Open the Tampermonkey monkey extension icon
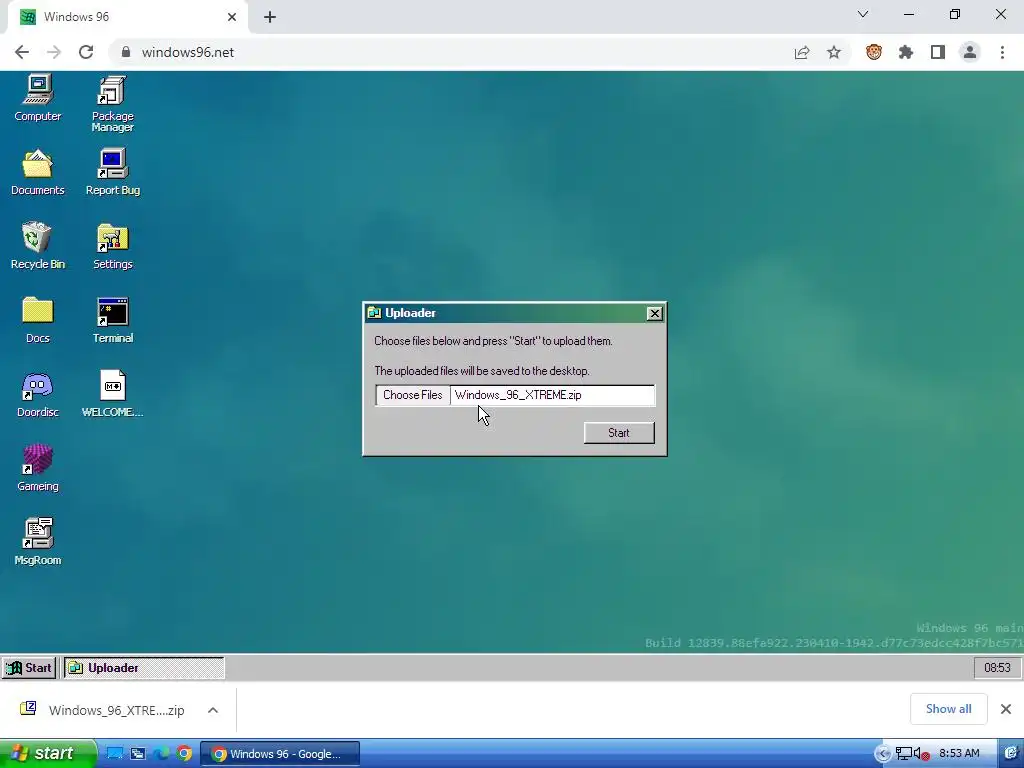Screen dimensions: 1024x768 point(874,52)
